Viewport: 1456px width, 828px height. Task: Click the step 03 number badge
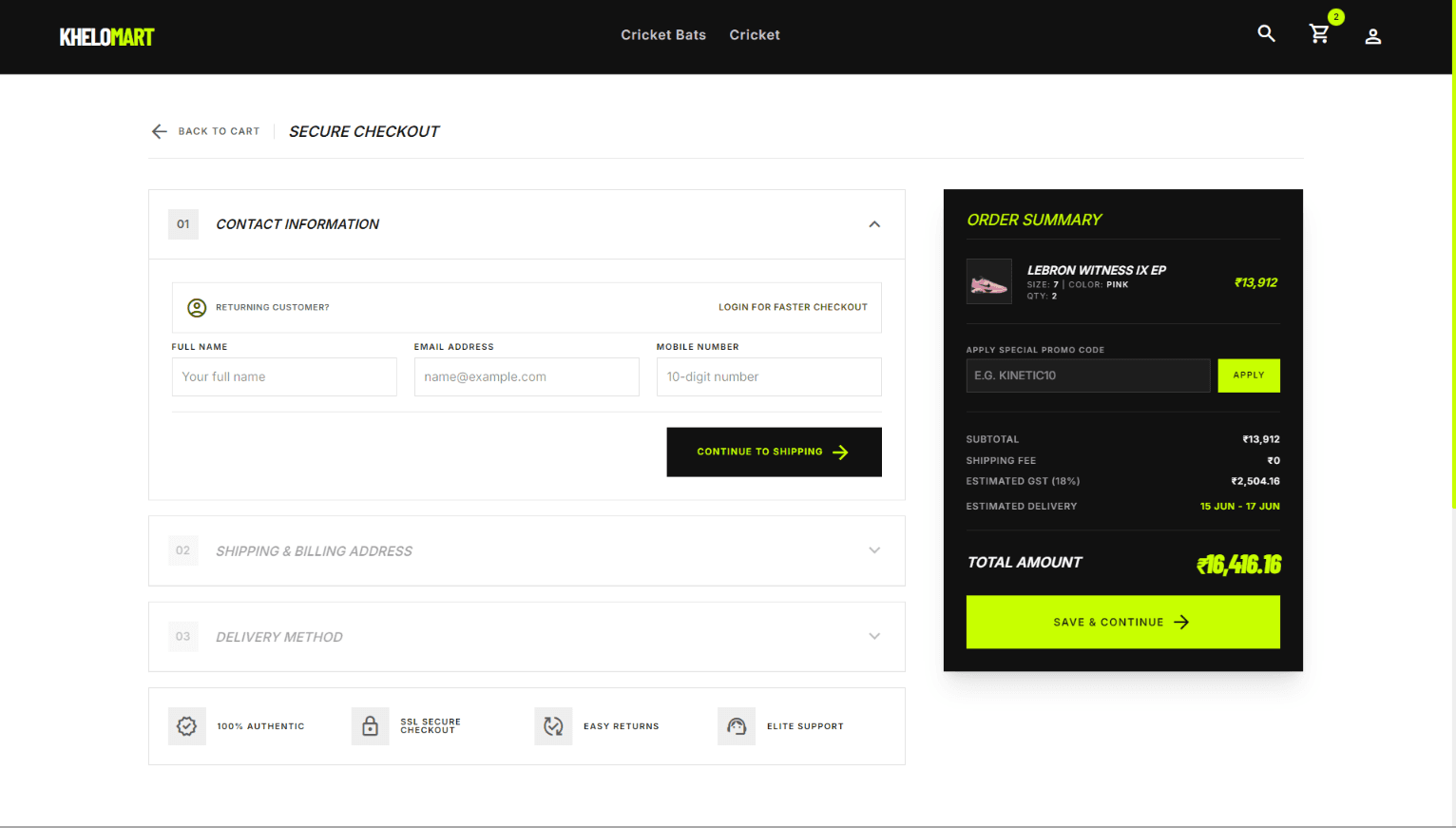tap(183, 636)
